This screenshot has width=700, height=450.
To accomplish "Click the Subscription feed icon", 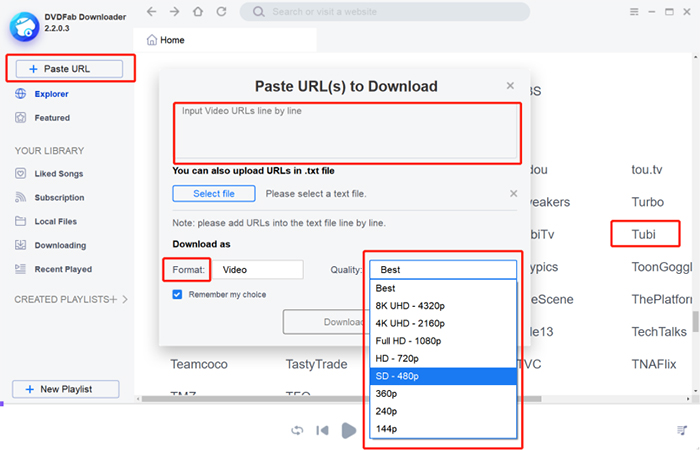I will pos(21,197).
